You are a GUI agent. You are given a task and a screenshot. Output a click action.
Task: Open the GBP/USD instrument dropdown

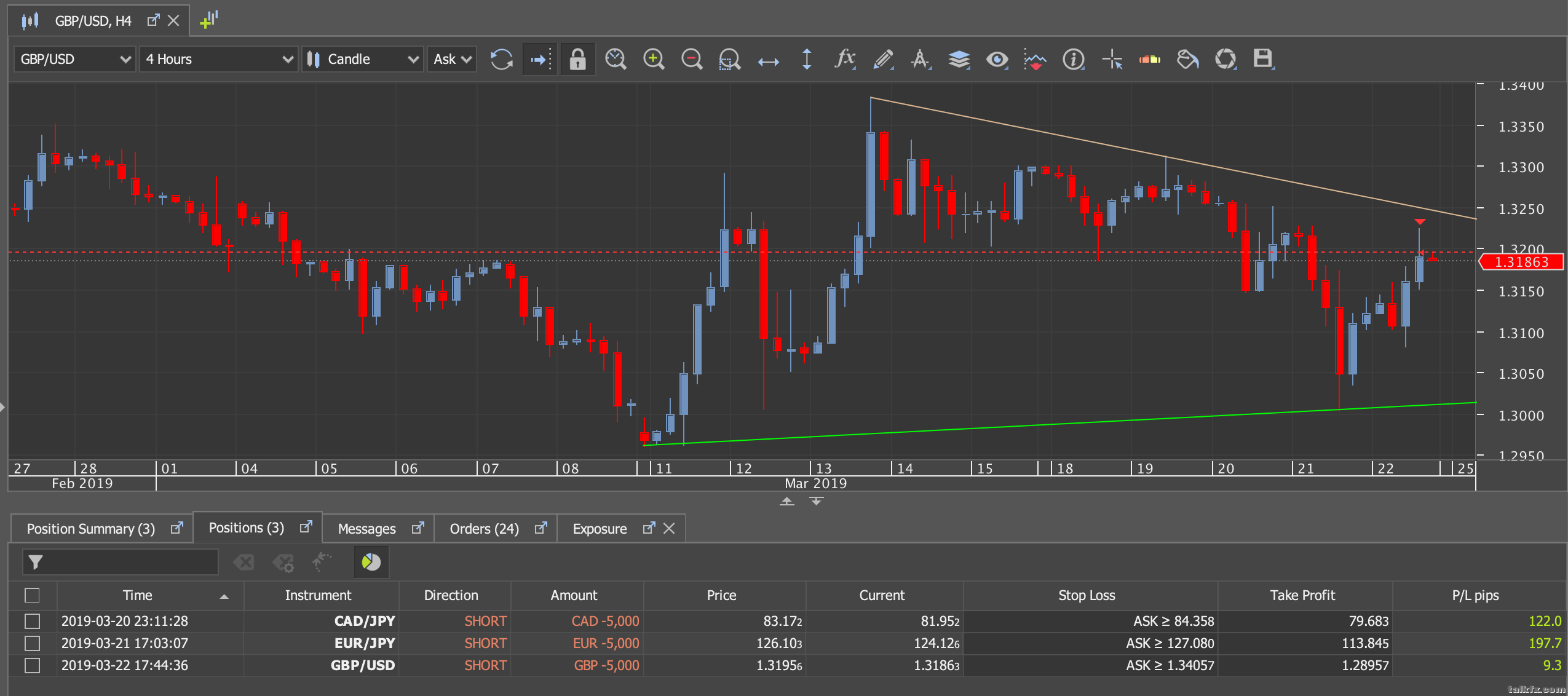point(74,59)
